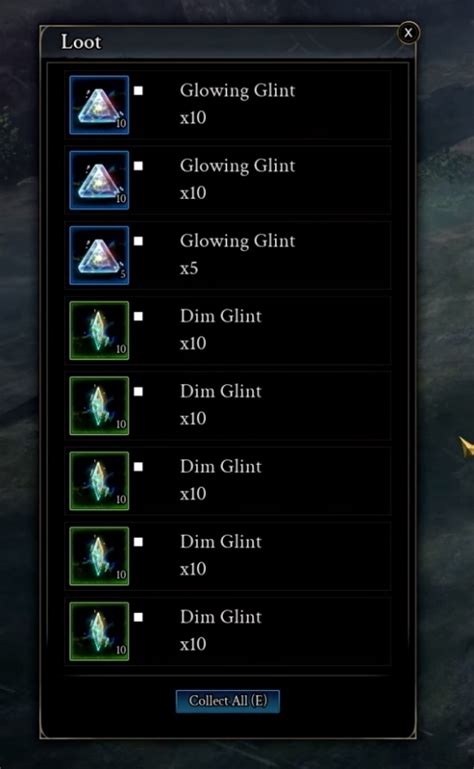The width and height of the screenshot is (474, 769).
Task: Select the Glowing Glint x5 item icon
Action: tap(99, 255)
